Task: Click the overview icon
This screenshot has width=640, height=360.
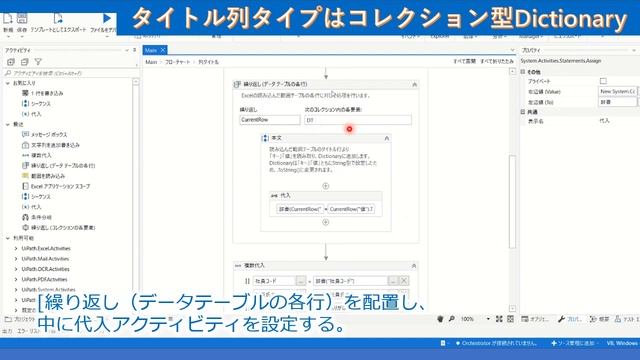Action: [510, 319]
